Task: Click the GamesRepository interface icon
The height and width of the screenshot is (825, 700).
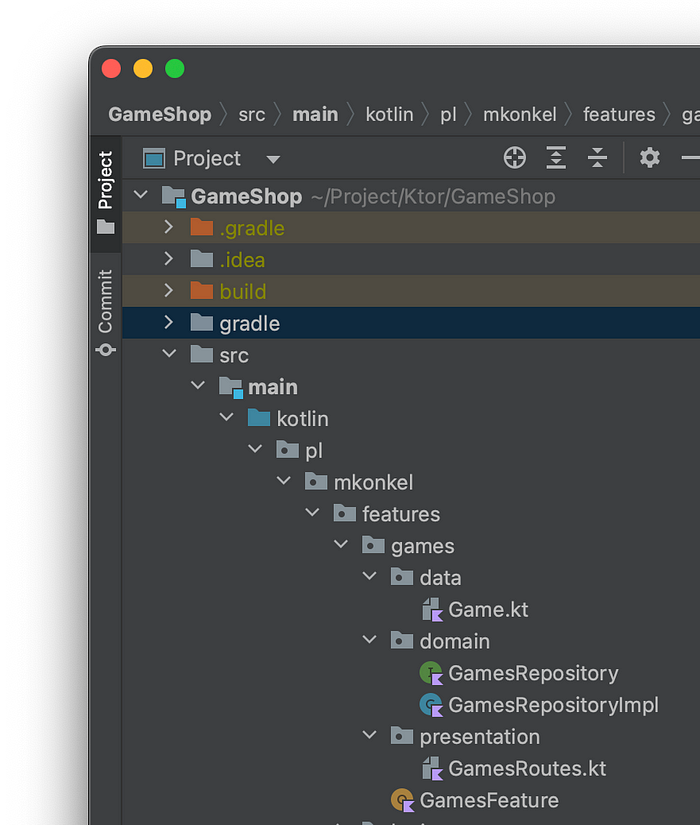Action: pyautogui.click(x=431, y=673)
